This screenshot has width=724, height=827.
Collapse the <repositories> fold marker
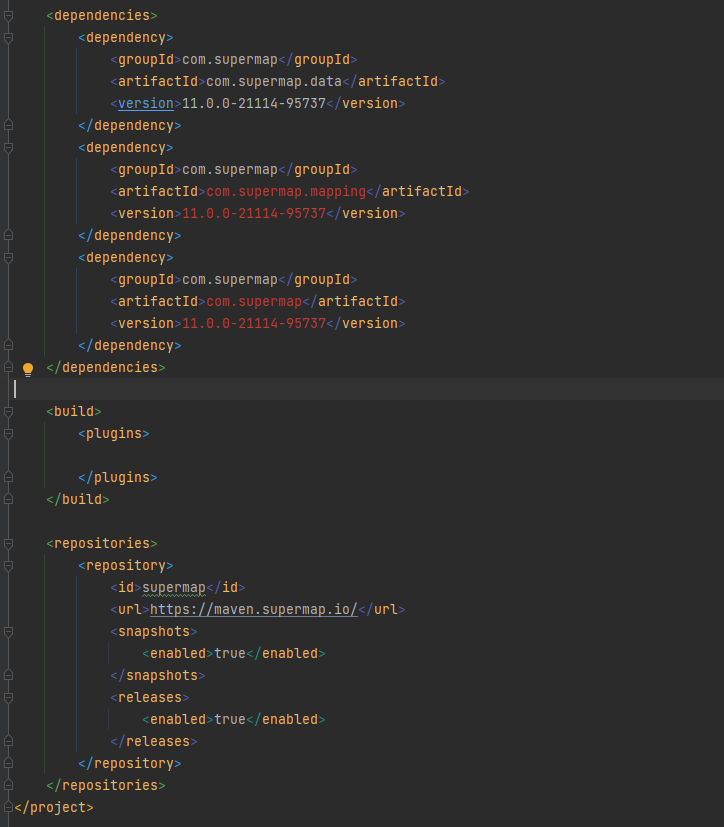8,543
